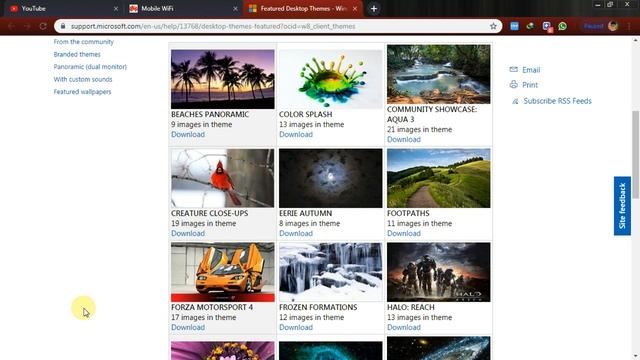Select the Featured Desktop Themes tab
The height and width of the screenshot is (360, 640).
point(303,9)
